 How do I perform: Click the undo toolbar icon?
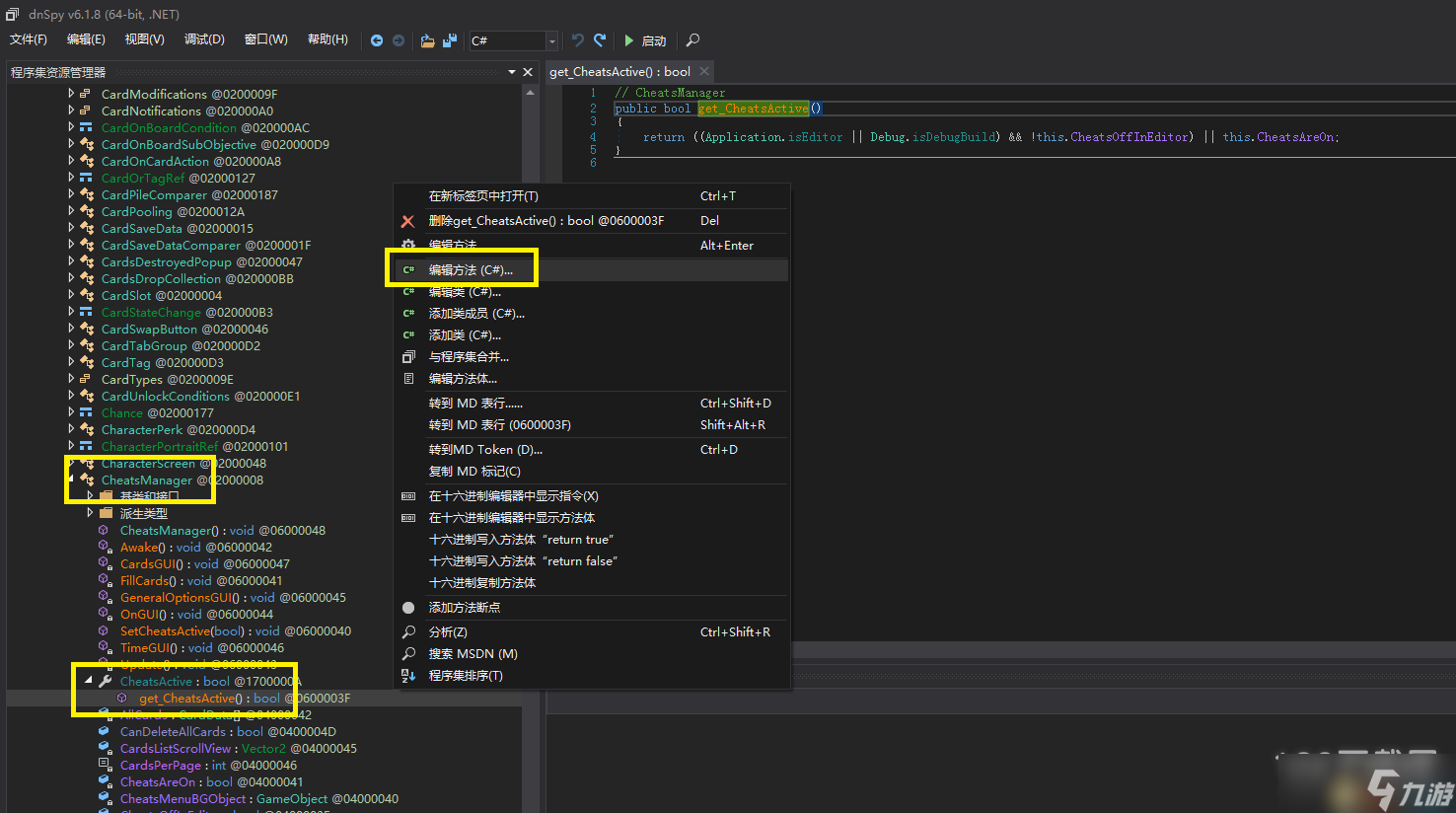tap(578, 40)
